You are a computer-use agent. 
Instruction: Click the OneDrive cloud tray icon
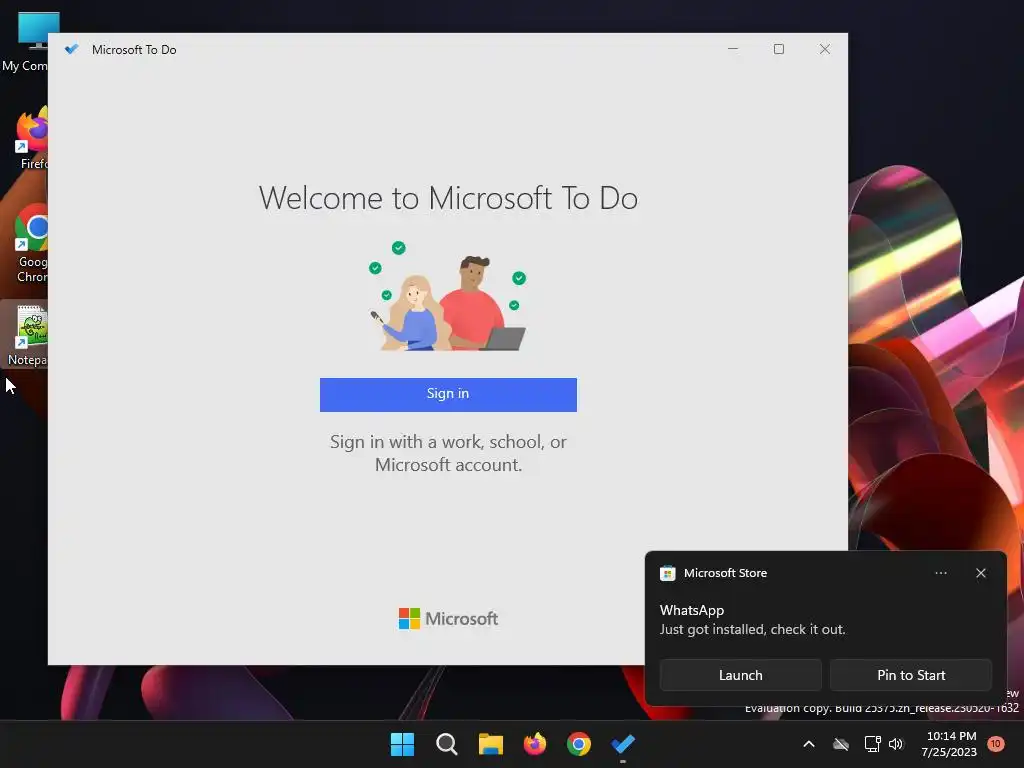(841, 744)
